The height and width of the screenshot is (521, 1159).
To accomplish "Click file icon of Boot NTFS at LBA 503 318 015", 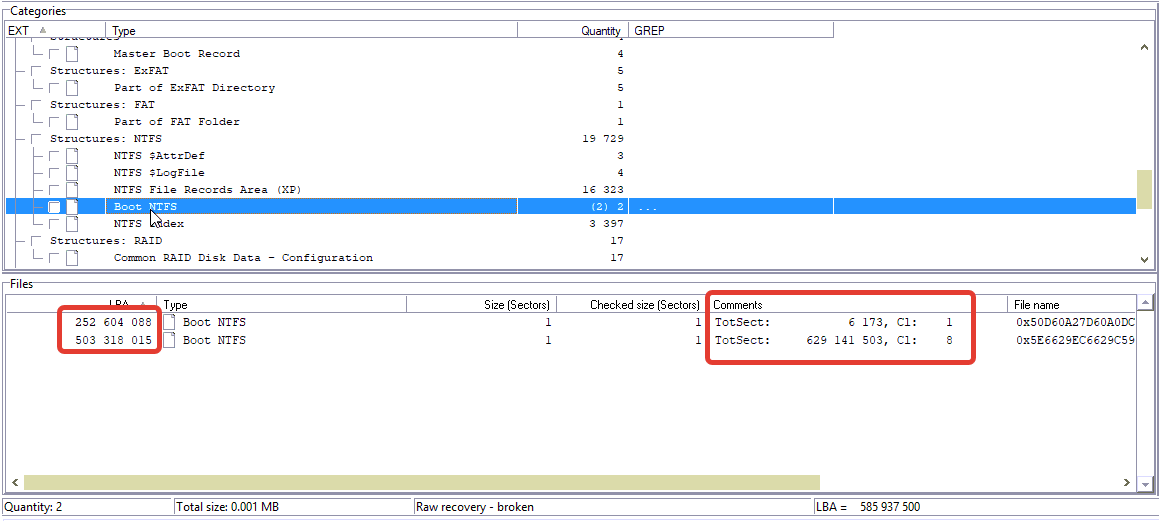I will coord(170,341).
